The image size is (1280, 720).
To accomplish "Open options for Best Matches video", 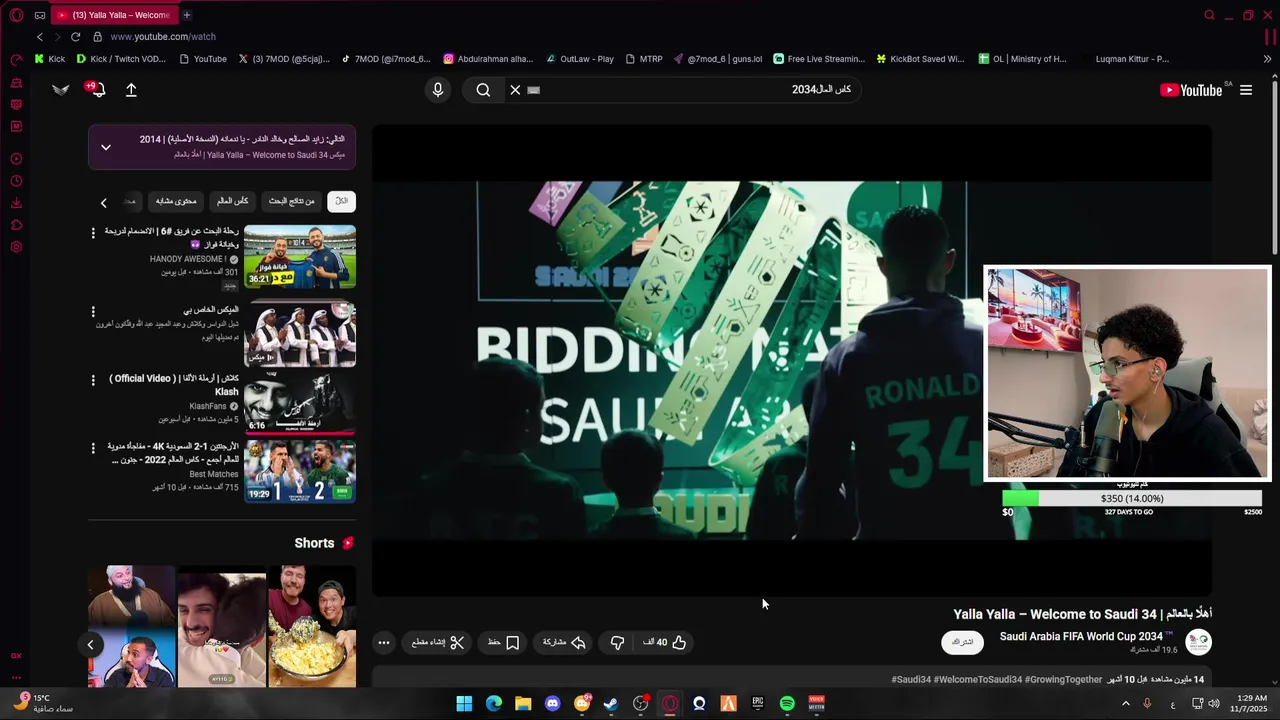I will point(93,448).
